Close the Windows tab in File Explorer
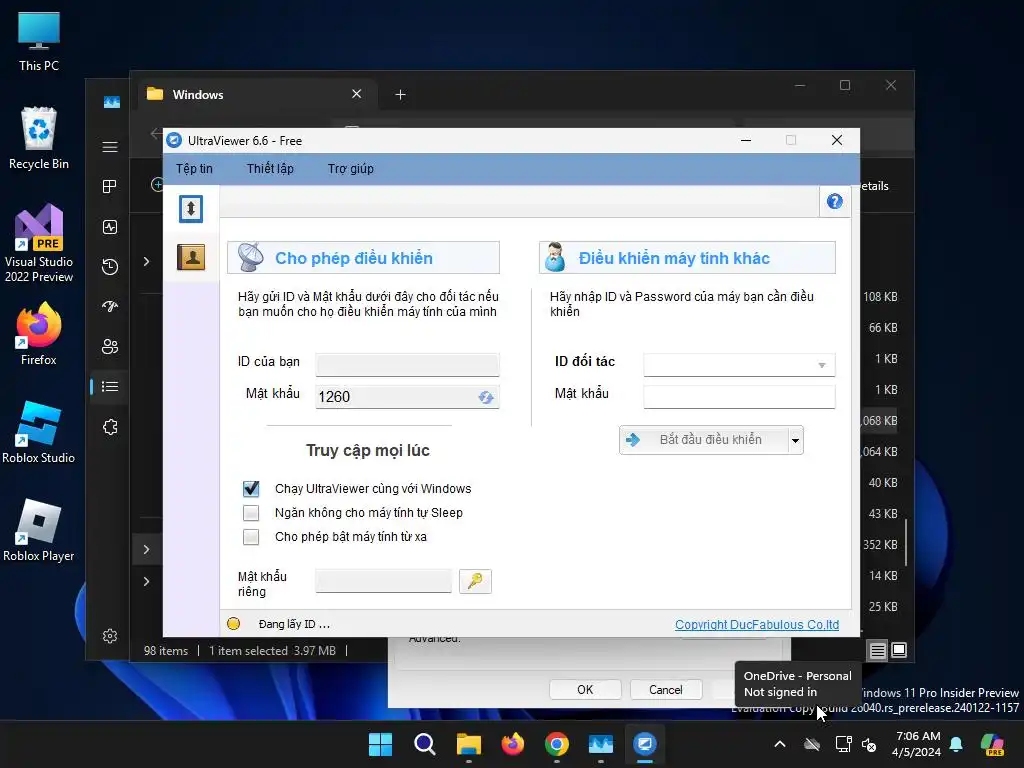The height and width of the screenshot is (768, 1024). pos(357,94)
